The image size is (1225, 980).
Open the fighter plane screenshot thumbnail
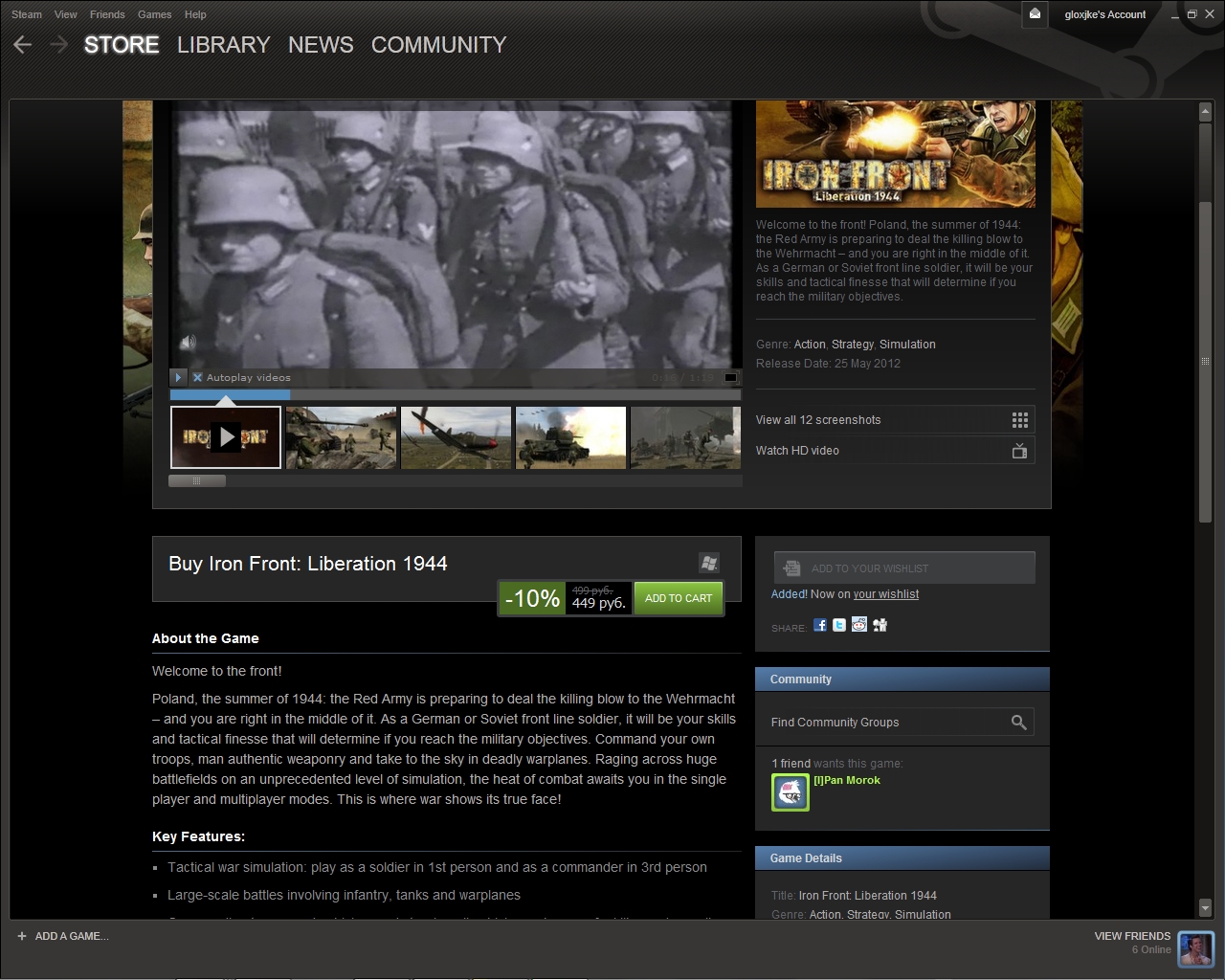(x=456, y=437)
